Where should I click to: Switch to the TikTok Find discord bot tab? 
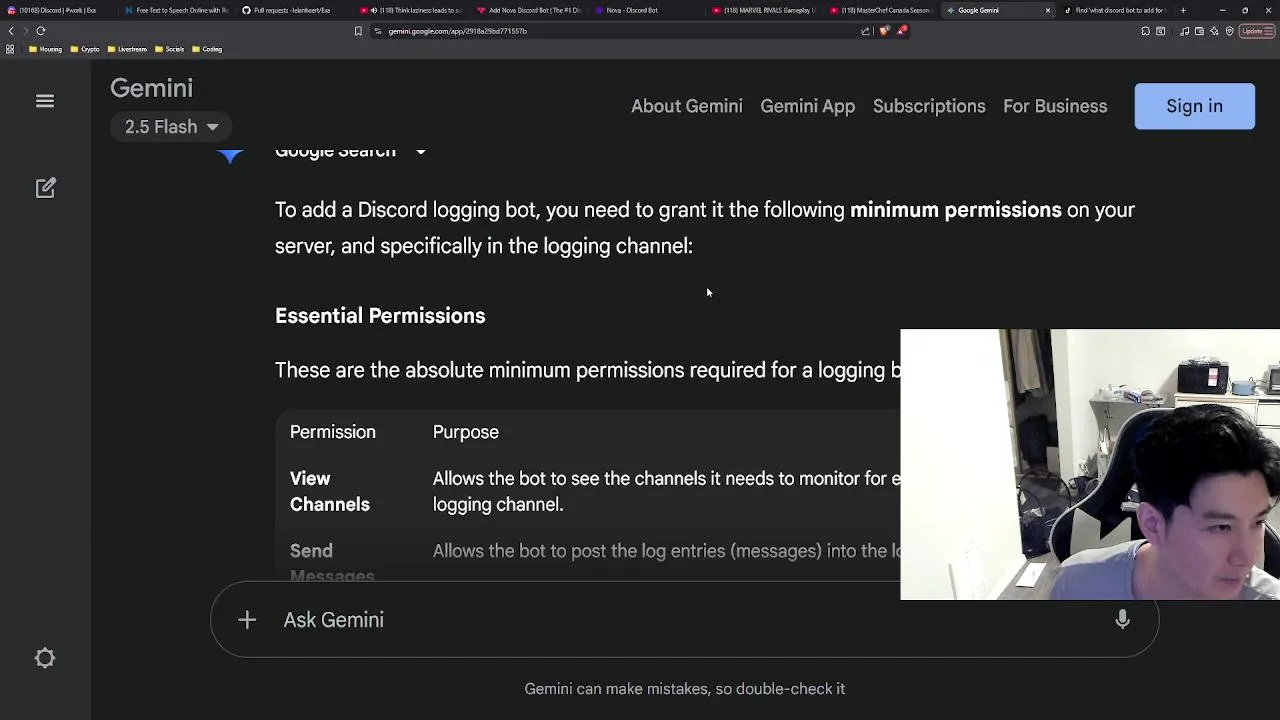(1115, 10)
